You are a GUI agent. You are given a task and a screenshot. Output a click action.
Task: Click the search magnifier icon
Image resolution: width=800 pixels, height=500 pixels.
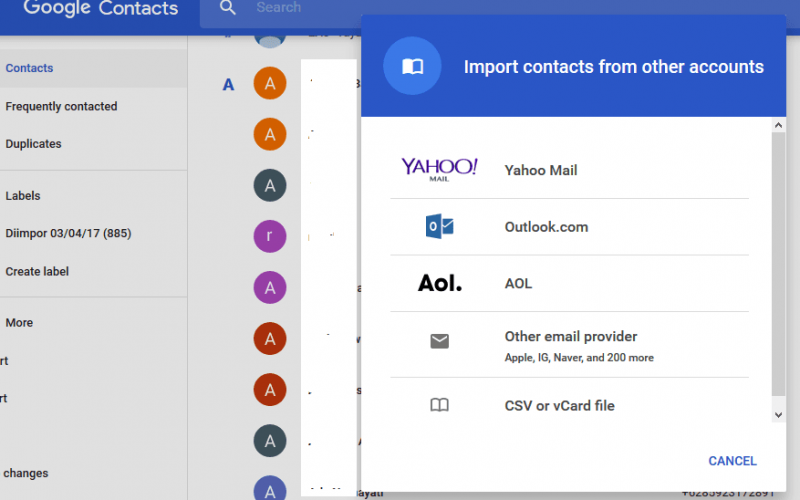(x=228, y=8)
